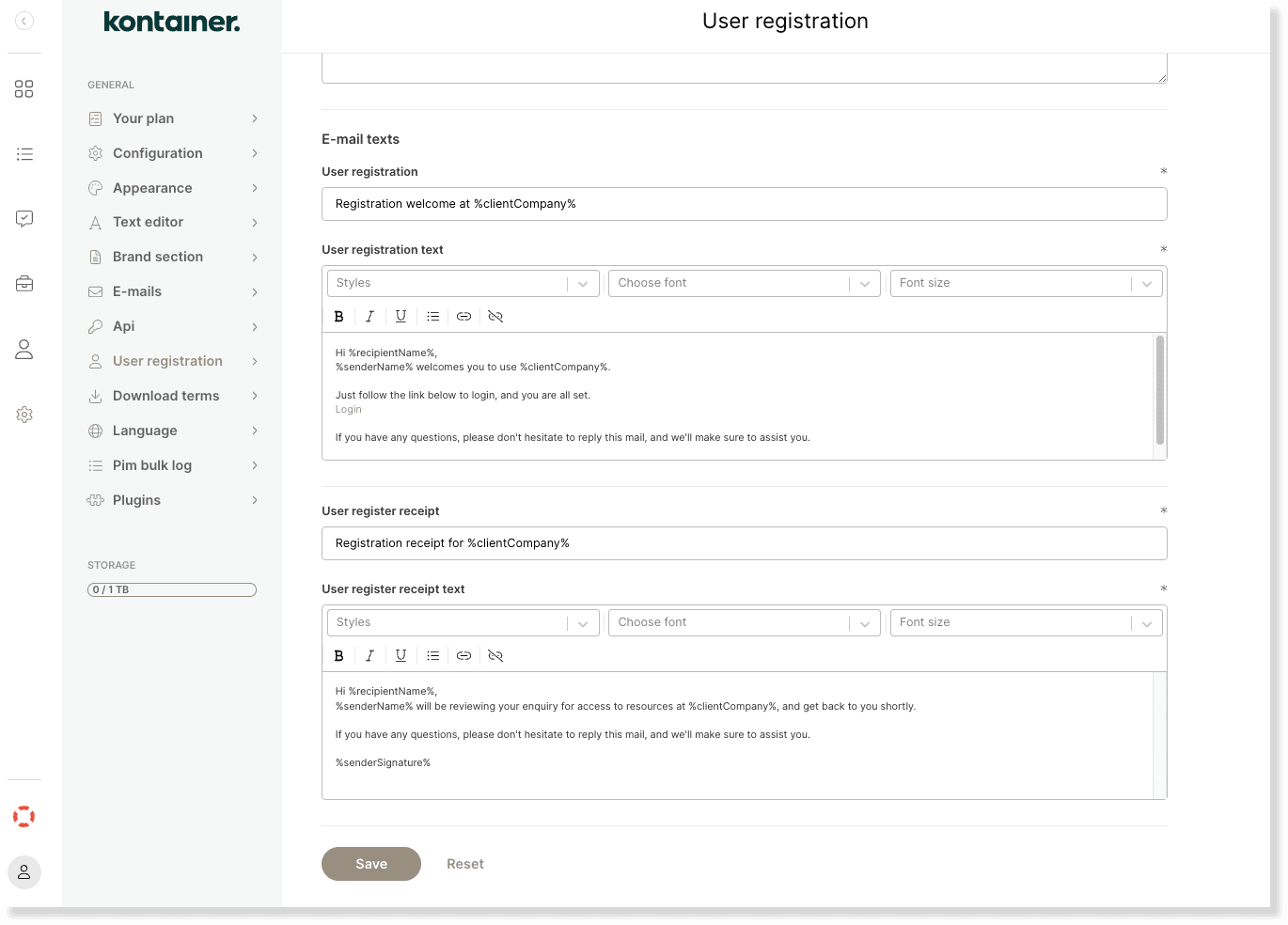Open the red help lifebuoy icon
This screenshot has height=925, width=1288.
coord(24,816)
